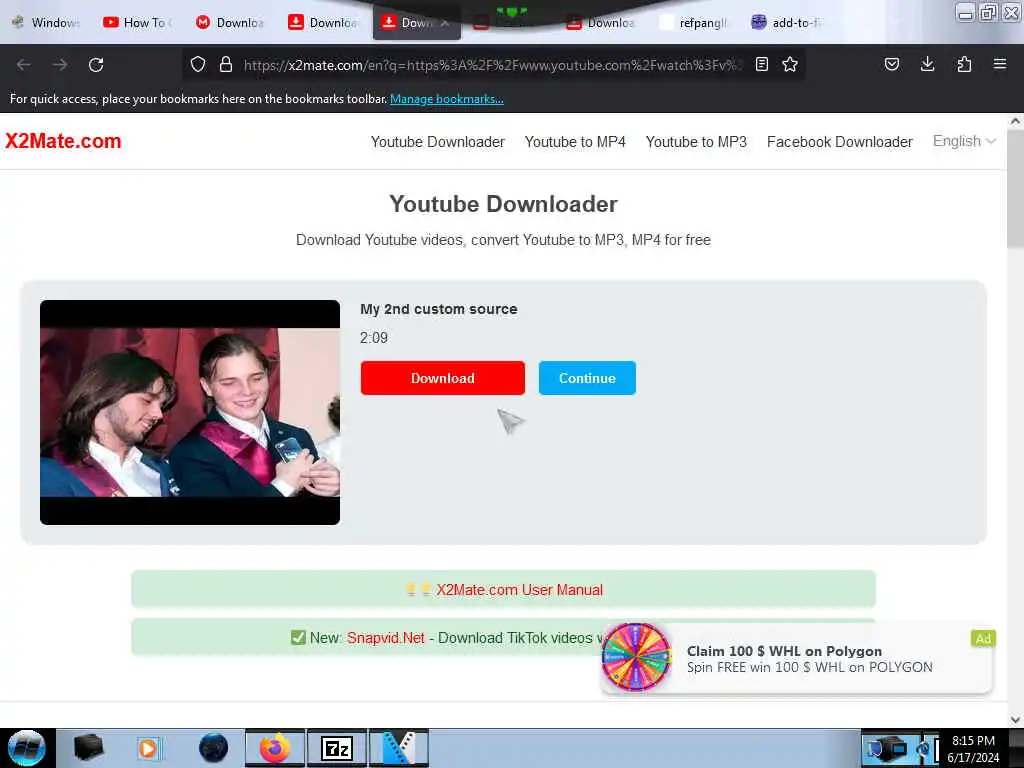The image size is (1024, 768).
Task: Switch to the refpangll tab
Action: (695, 23)
